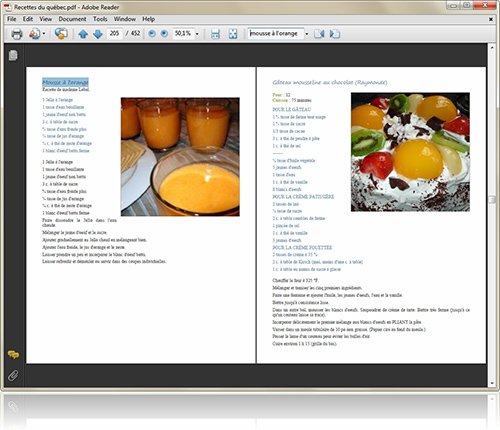Click the vertical scrollbar thumb
Viewport: 500px width, 430px height.
coord(492,199)
